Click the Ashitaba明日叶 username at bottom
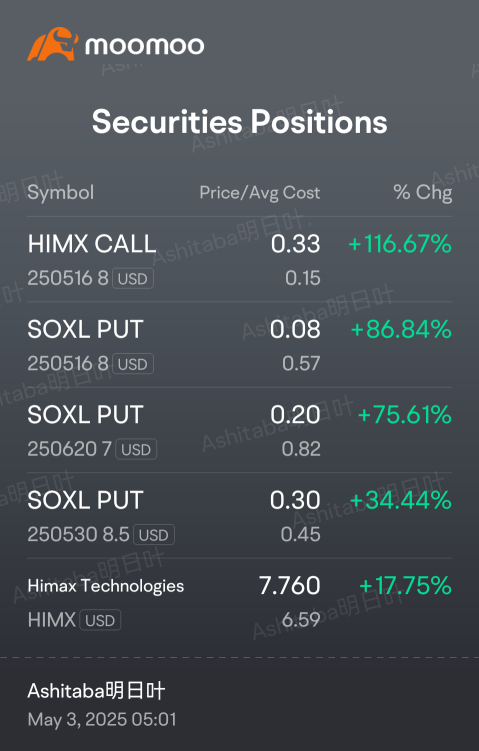Viewport: 479px width, 751px height. [96, 691]
